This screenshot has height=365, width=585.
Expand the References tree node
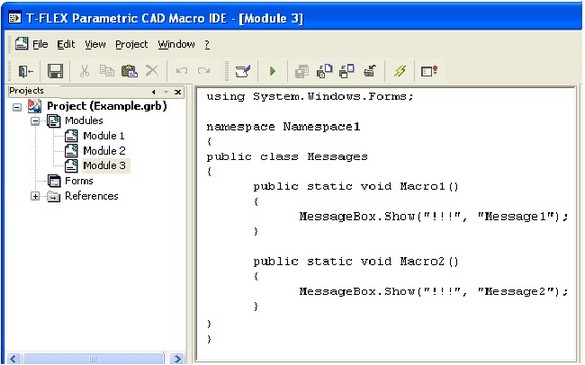[35, 196]
